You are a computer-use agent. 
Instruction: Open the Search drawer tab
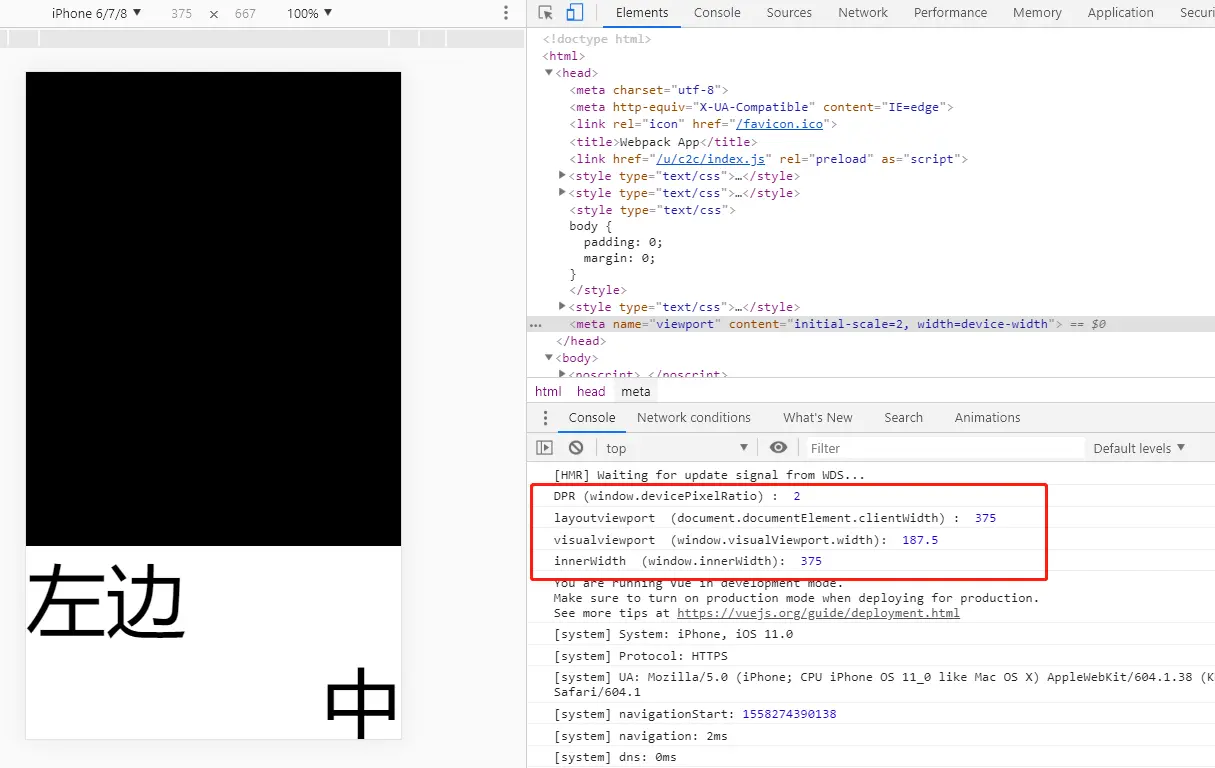[903, 418]
